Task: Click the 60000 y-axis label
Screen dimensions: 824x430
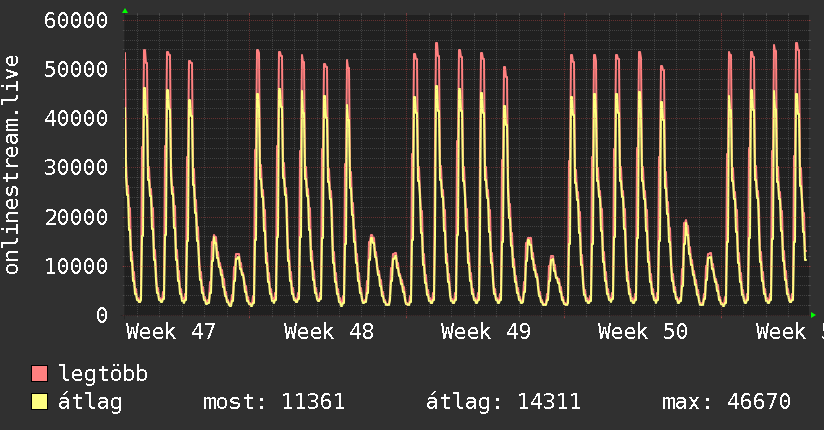Action: 76,21
